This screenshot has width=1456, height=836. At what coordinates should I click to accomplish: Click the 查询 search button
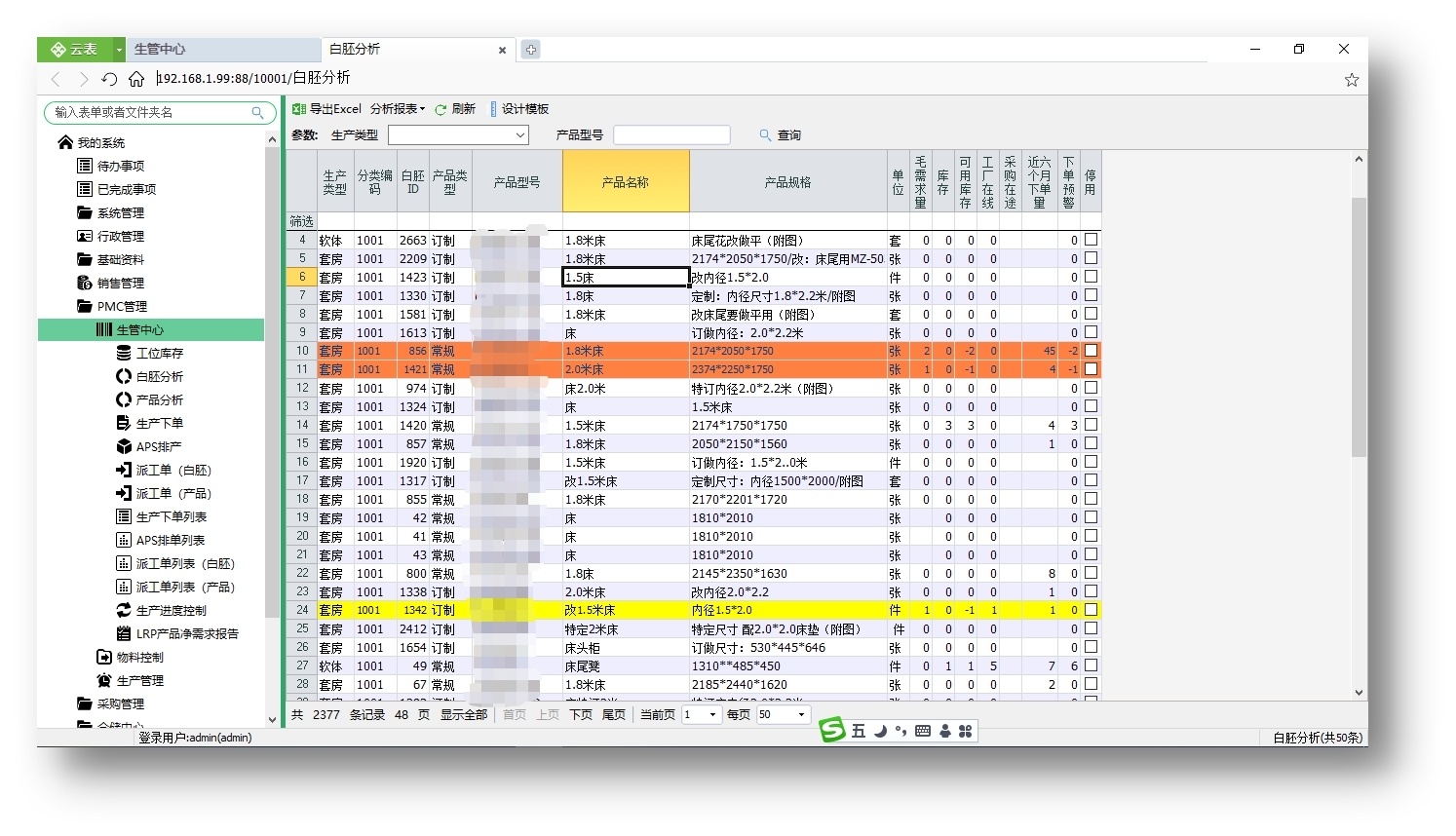781,135
